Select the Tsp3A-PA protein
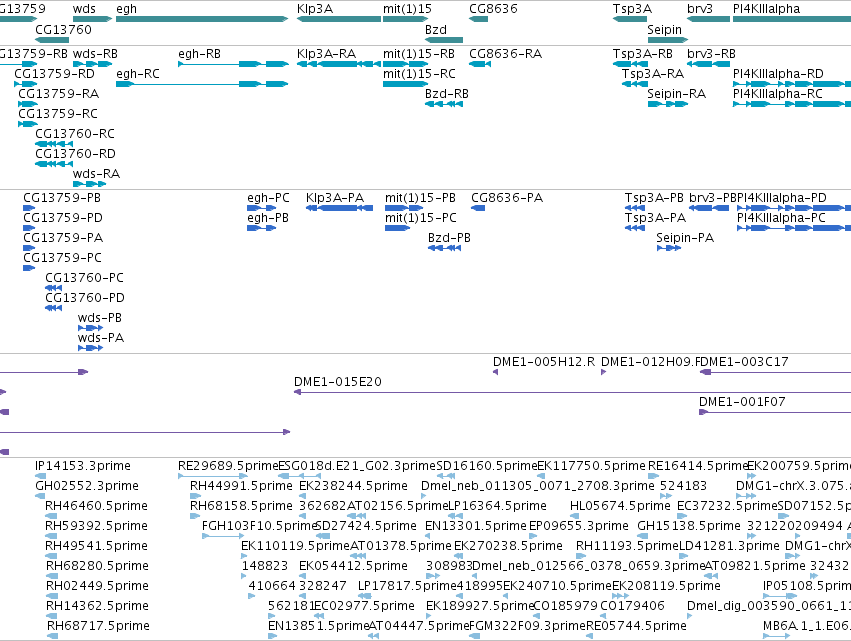This screenshot has width=851, height=641. pos(635,228)
